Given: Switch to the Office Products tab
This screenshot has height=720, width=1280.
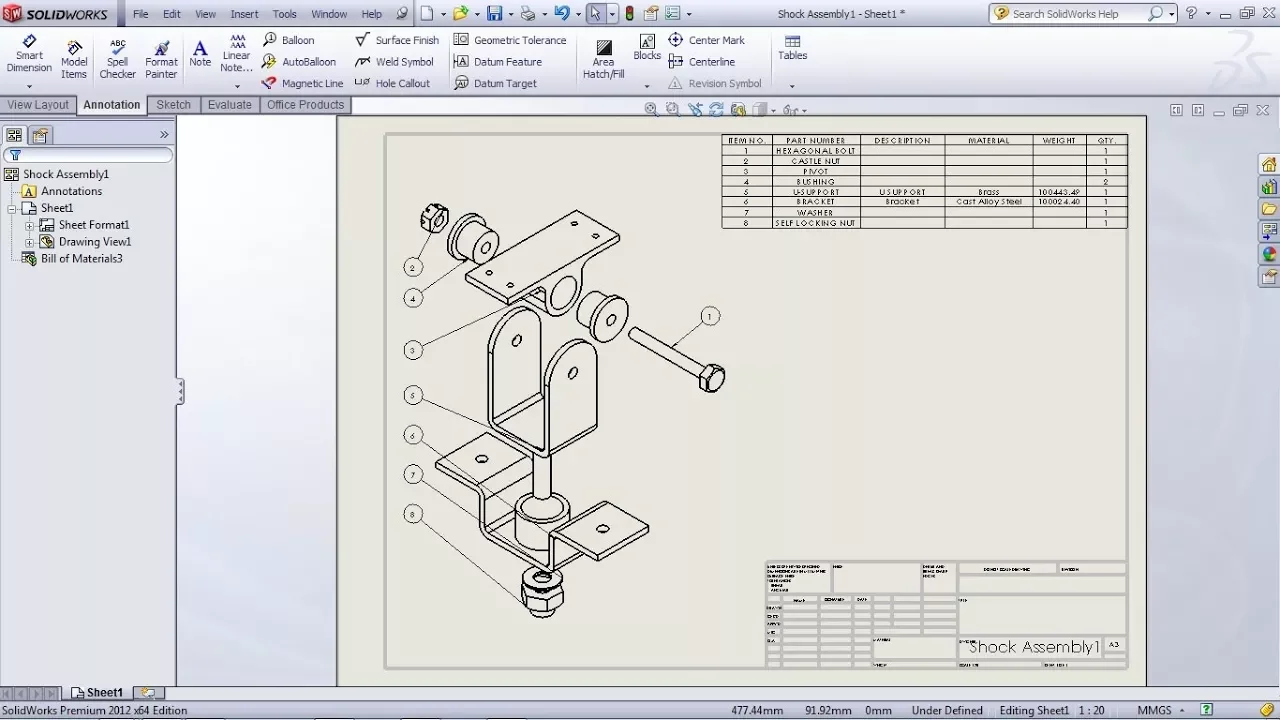Looking at the screenshot, I should click(x=305, y=105).
